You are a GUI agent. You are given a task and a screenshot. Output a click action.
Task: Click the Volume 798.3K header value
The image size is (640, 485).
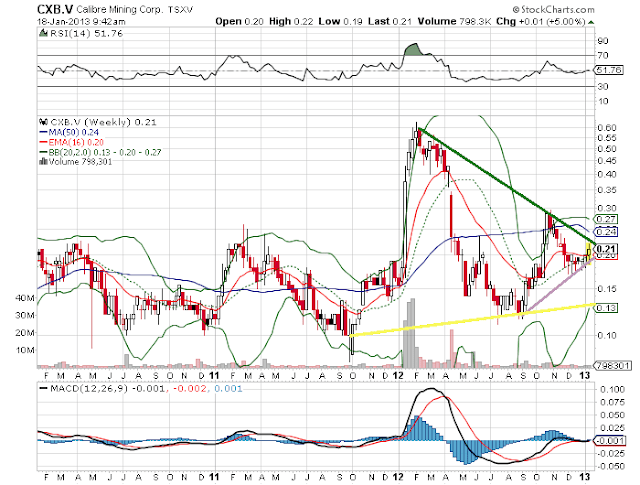pos(454,21)
